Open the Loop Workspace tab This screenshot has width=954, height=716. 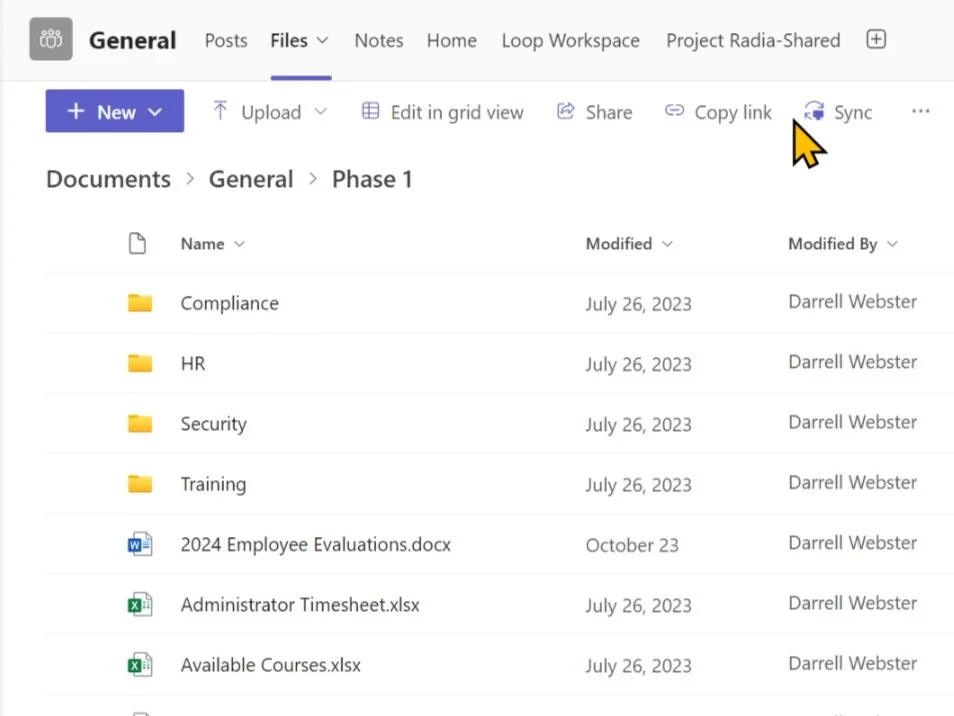click(570, 40)
